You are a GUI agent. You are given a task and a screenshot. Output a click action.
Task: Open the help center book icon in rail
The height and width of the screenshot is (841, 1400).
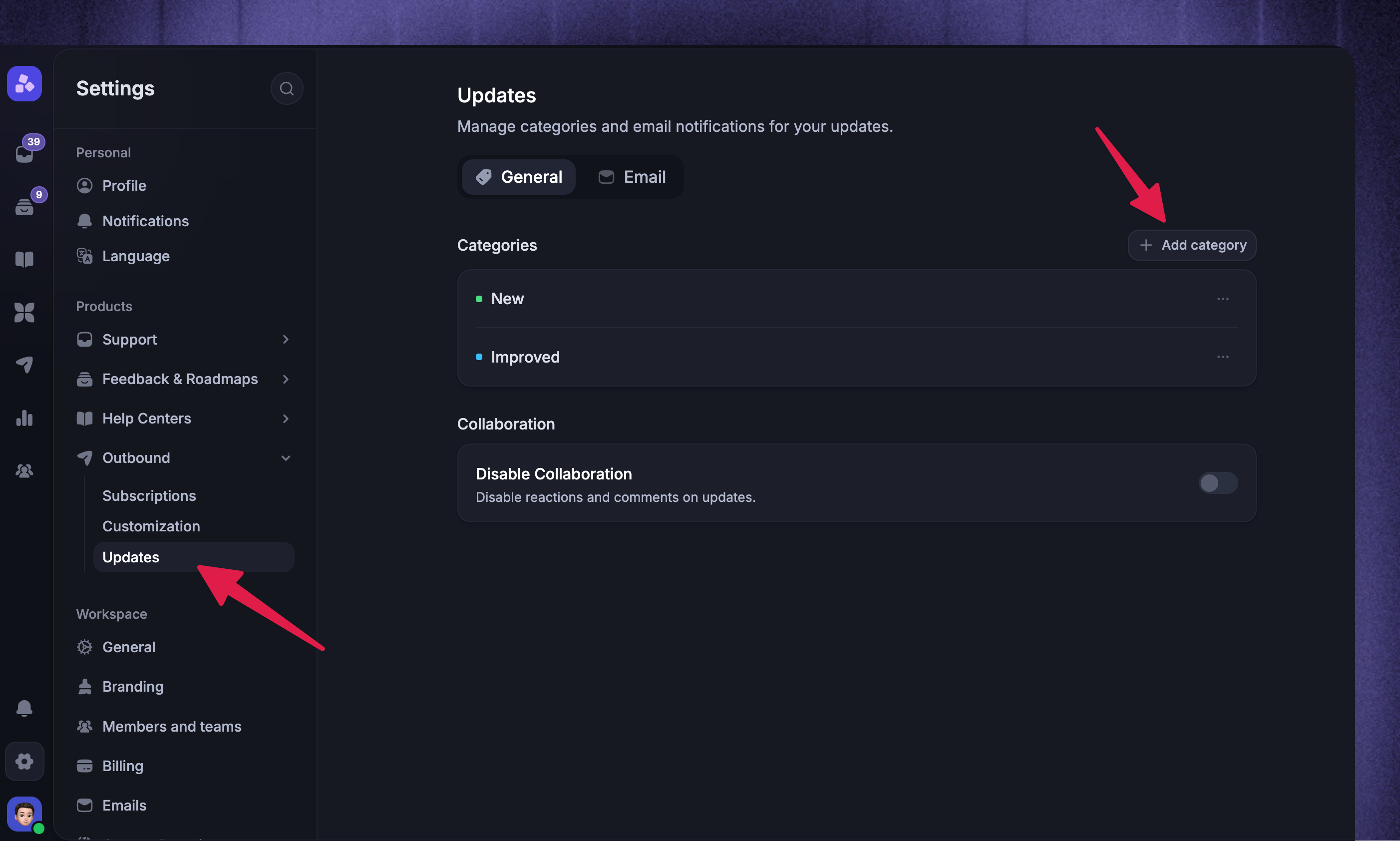pyautogui.click(x=24, y=259)
